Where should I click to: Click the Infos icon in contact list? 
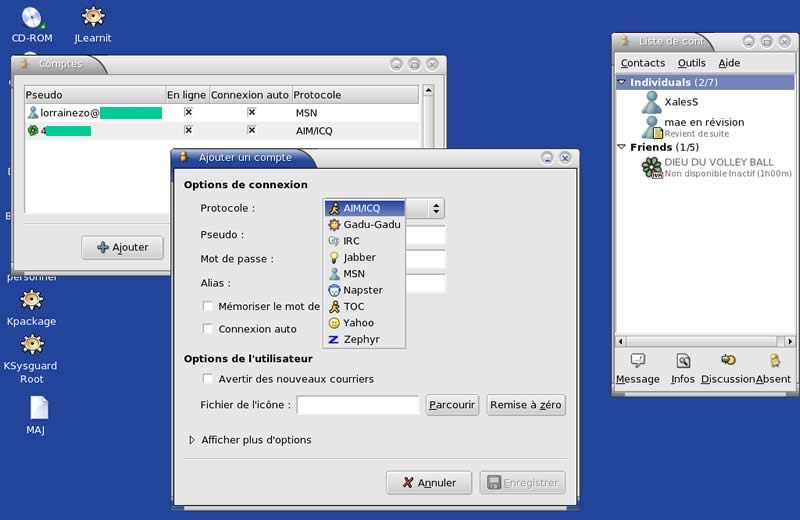[x=683, y=361]
